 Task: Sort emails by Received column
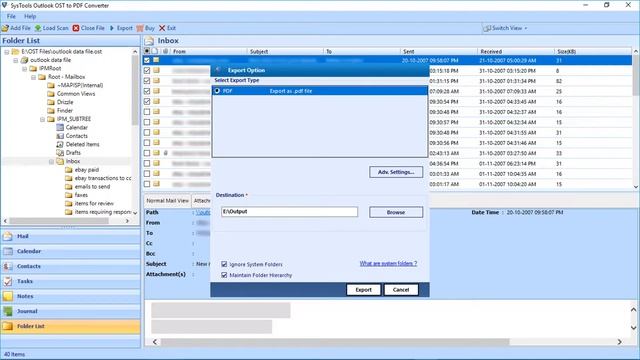[516, 51]
